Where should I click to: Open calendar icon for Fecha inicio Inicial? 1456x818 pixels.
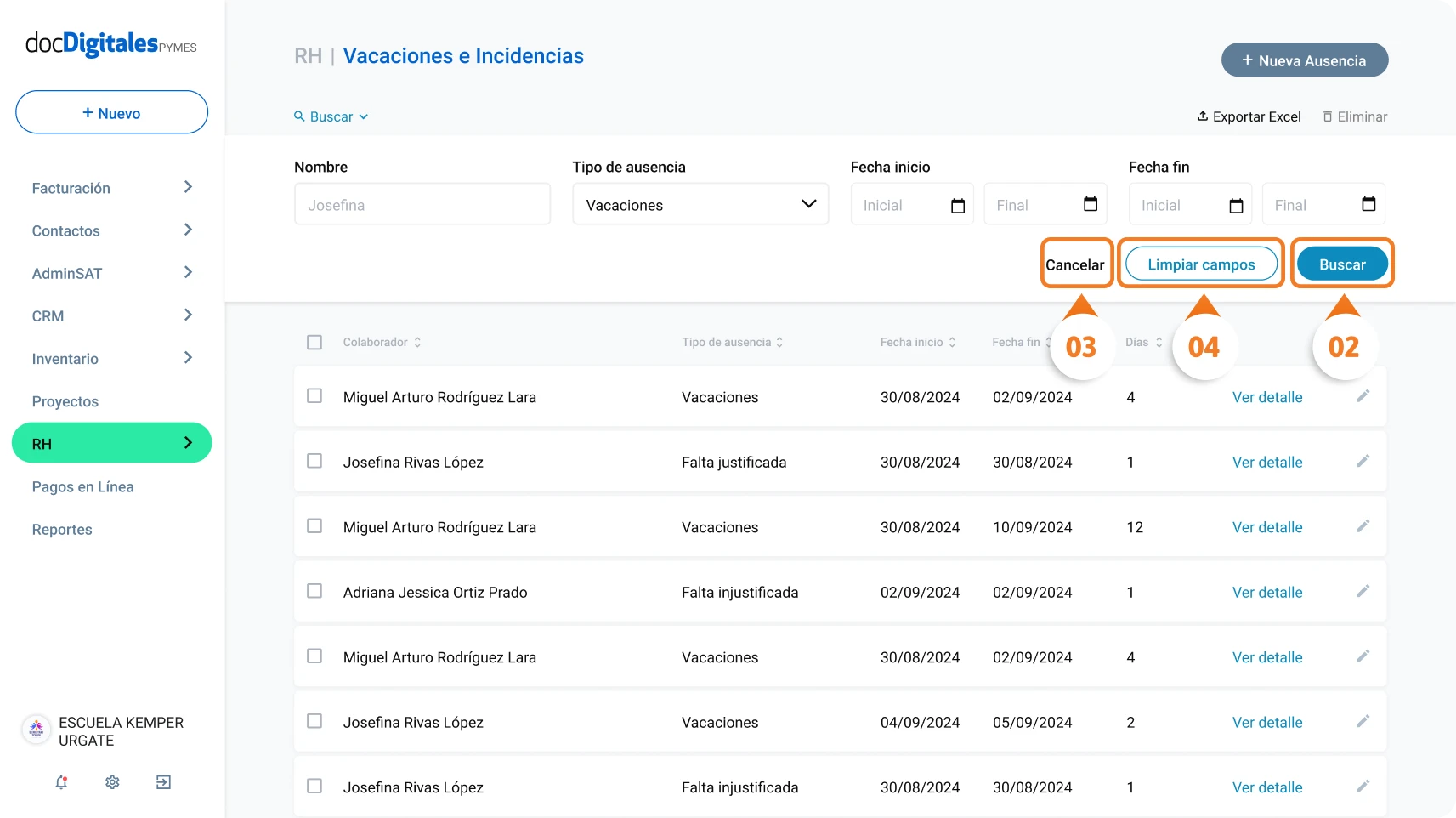pos(958,206)
